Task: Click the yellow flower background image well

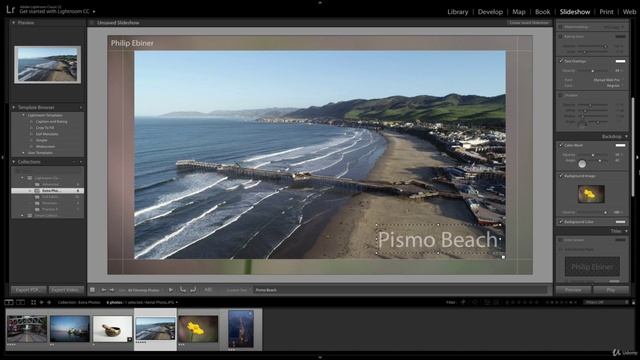Action: tap(591, 194)
